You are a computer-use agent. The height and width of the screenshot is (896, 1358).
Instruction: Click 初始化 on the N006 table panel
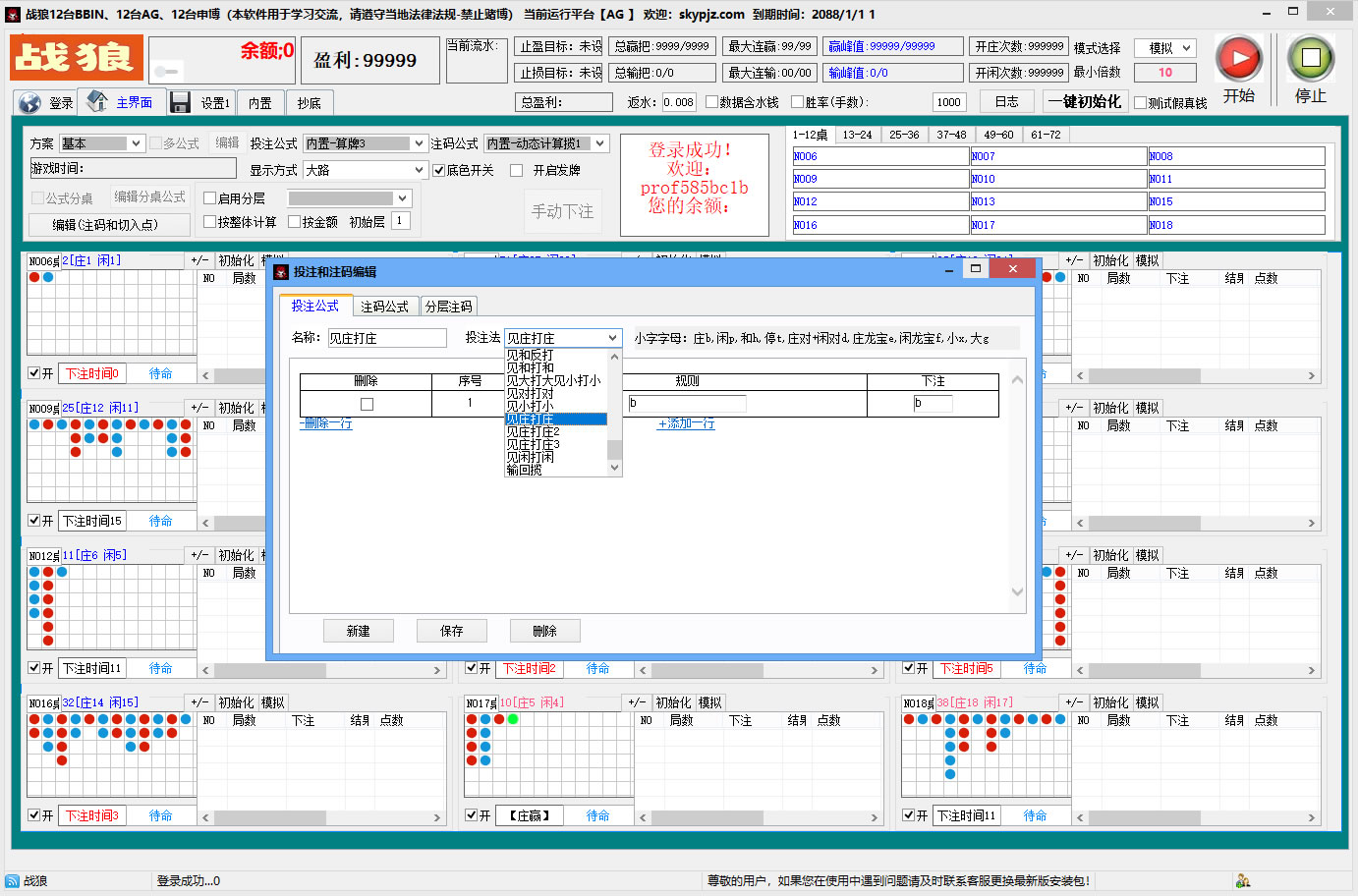click(x=237, y=259)
